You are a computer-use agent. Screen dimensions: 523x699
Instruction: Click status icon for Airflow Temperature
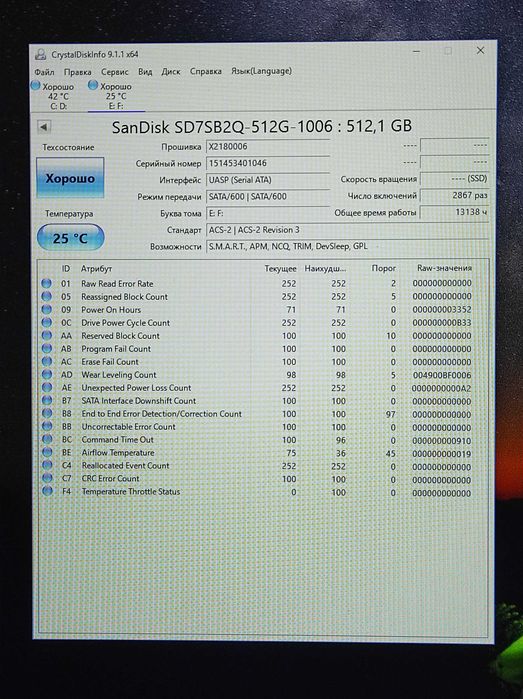coord(46,452)
